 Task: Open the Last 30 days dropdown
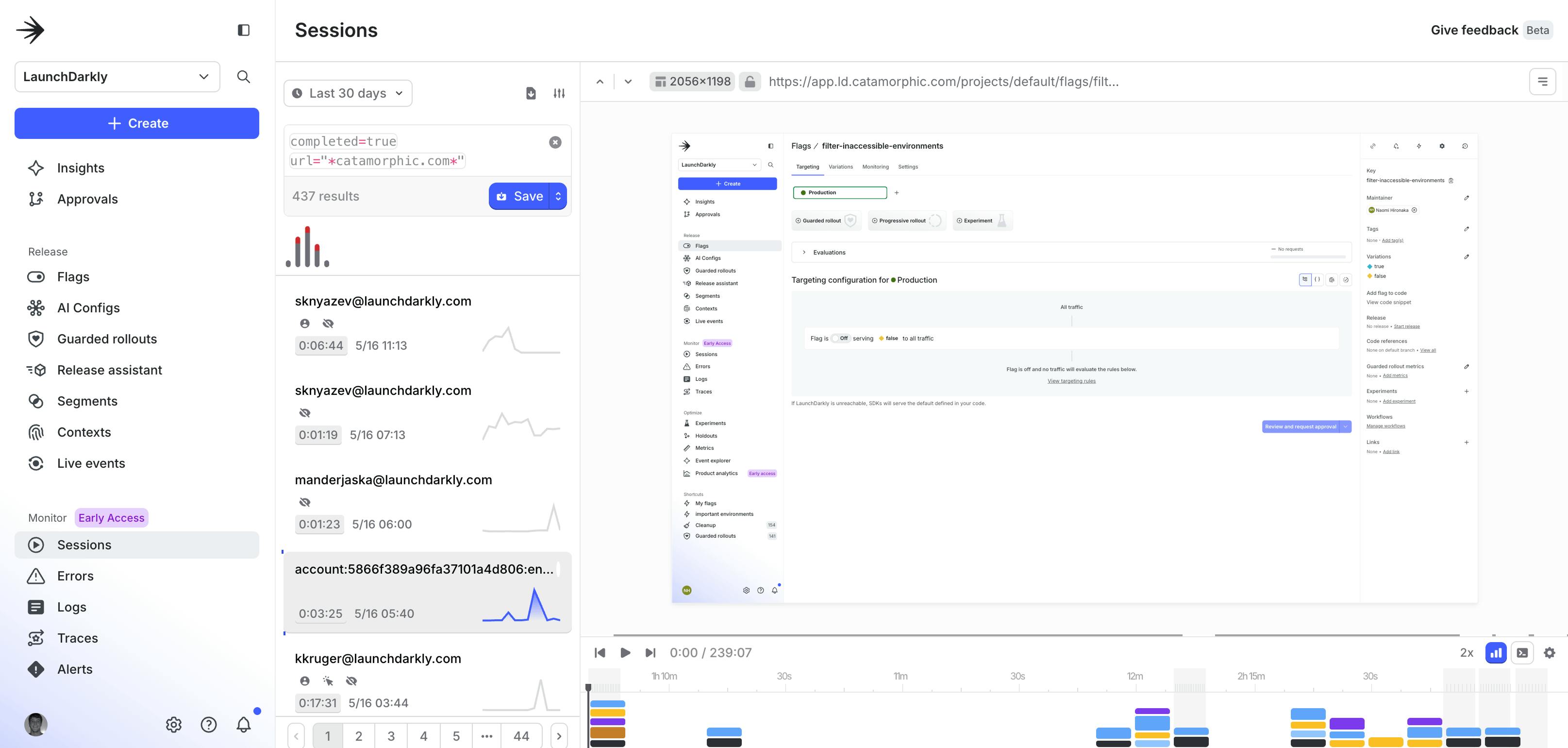[348, 93]
